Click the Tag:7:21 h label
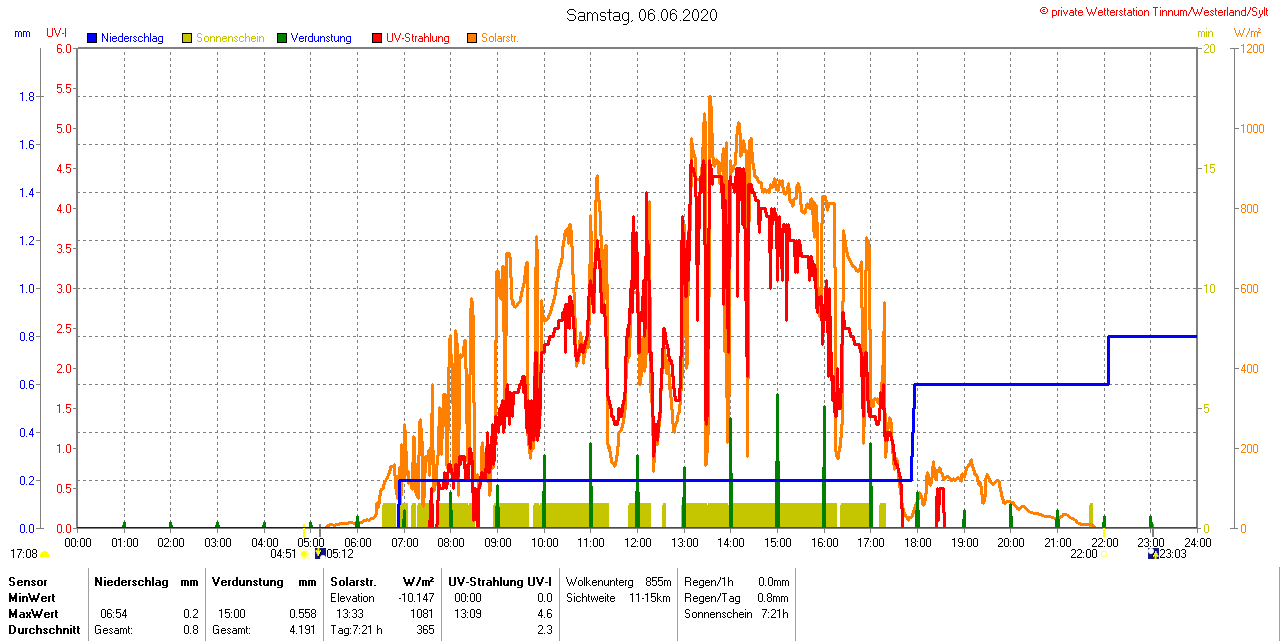Viewport: 1280px width, 641px height. [x=356, y=630]
